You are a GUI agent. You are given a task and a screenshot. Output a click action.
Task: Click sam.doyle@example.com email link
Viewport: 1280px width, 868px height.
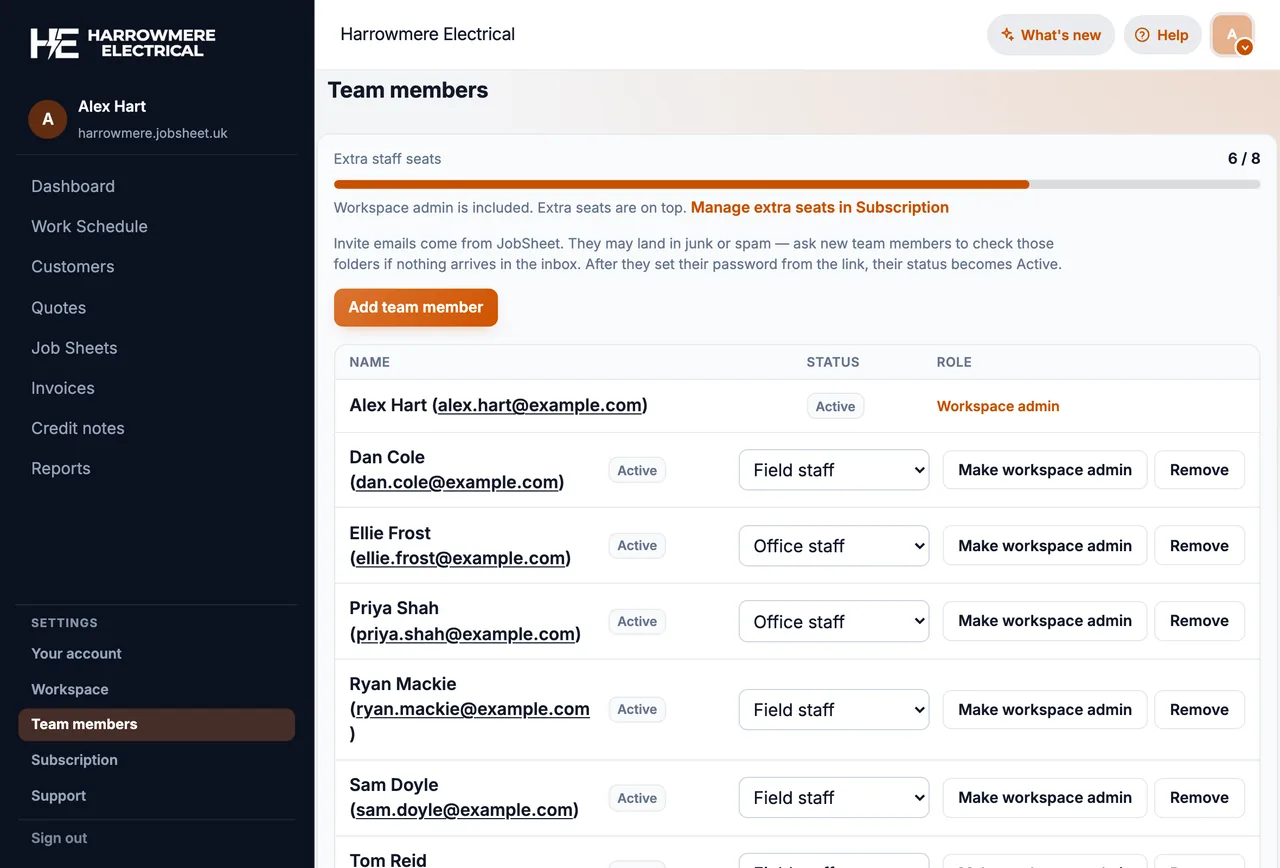tap(465, 810)
